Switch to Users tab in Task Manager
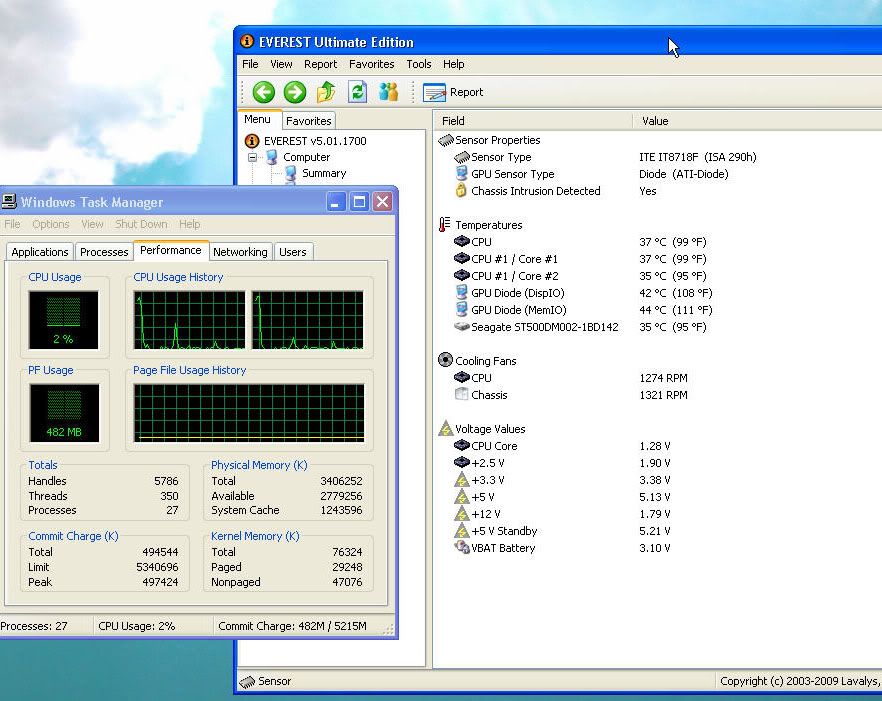882x701 pixels. (x=293, y=252)
